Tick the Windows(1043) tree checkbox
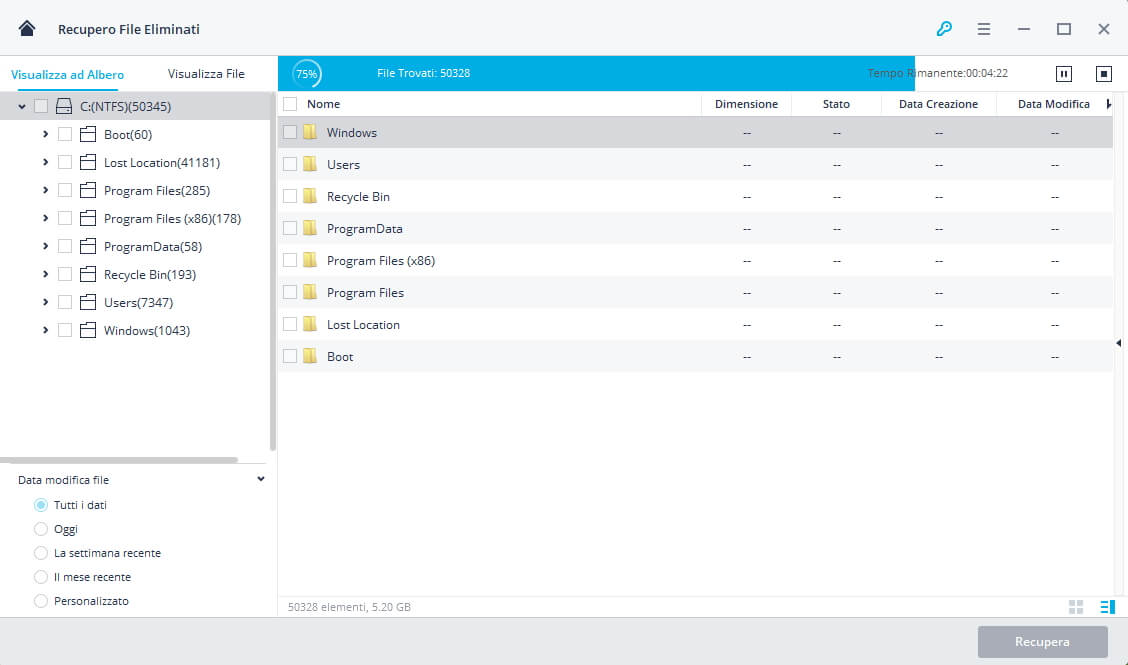Viewport: 1128px width, 665px height. click(x=65, y=330)
